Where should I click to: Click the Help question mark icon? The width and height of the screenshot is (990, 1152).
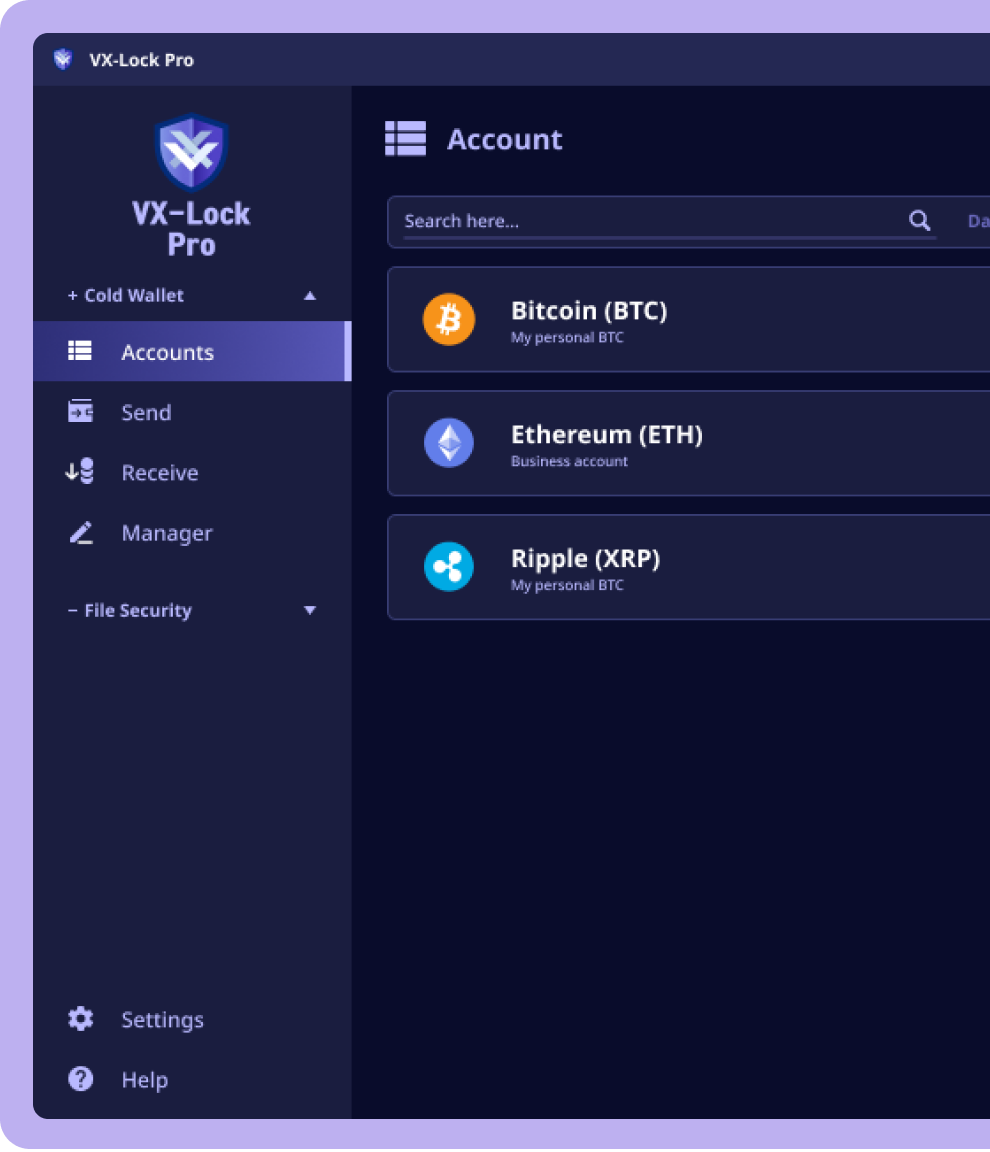(x=81, y=1079)
